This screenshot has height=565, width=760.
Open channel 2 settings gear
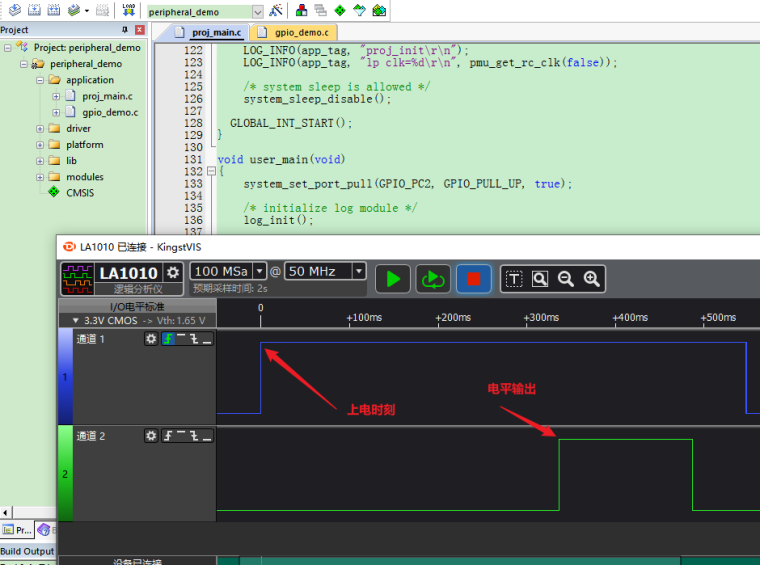[x=151, y=436]
